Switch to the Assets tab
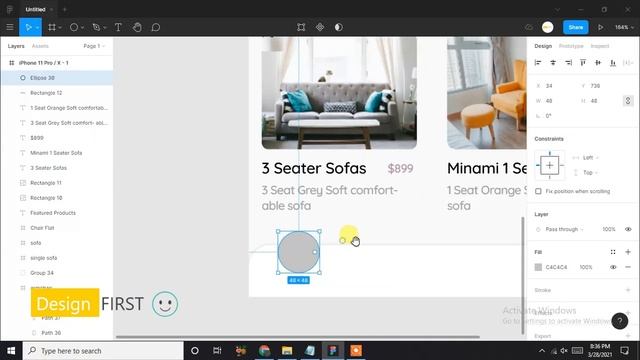This screenshot has width=640, height=360. (x=40, y=46)
